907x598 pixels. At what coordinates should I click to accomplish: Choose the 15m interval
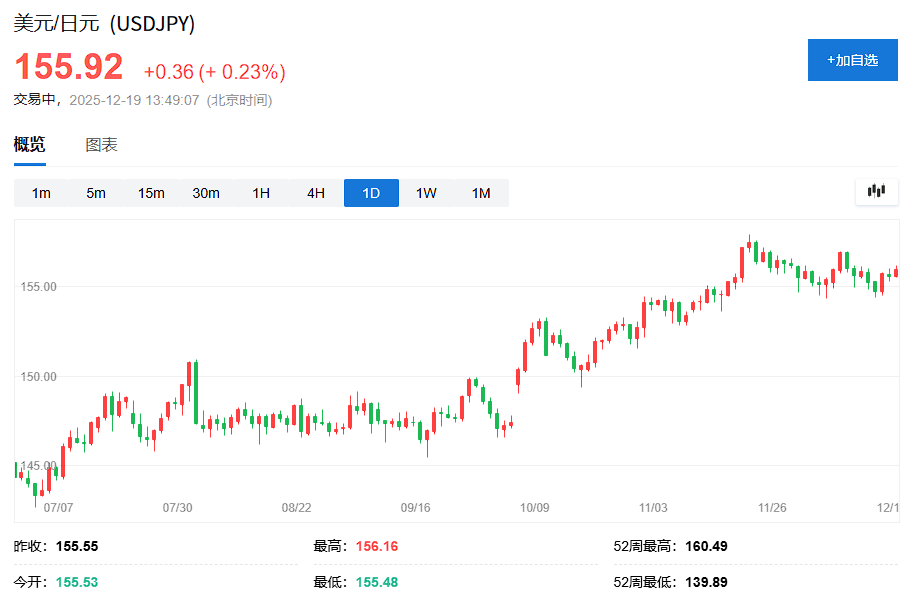pyautogui.click(x=151, y=193)
